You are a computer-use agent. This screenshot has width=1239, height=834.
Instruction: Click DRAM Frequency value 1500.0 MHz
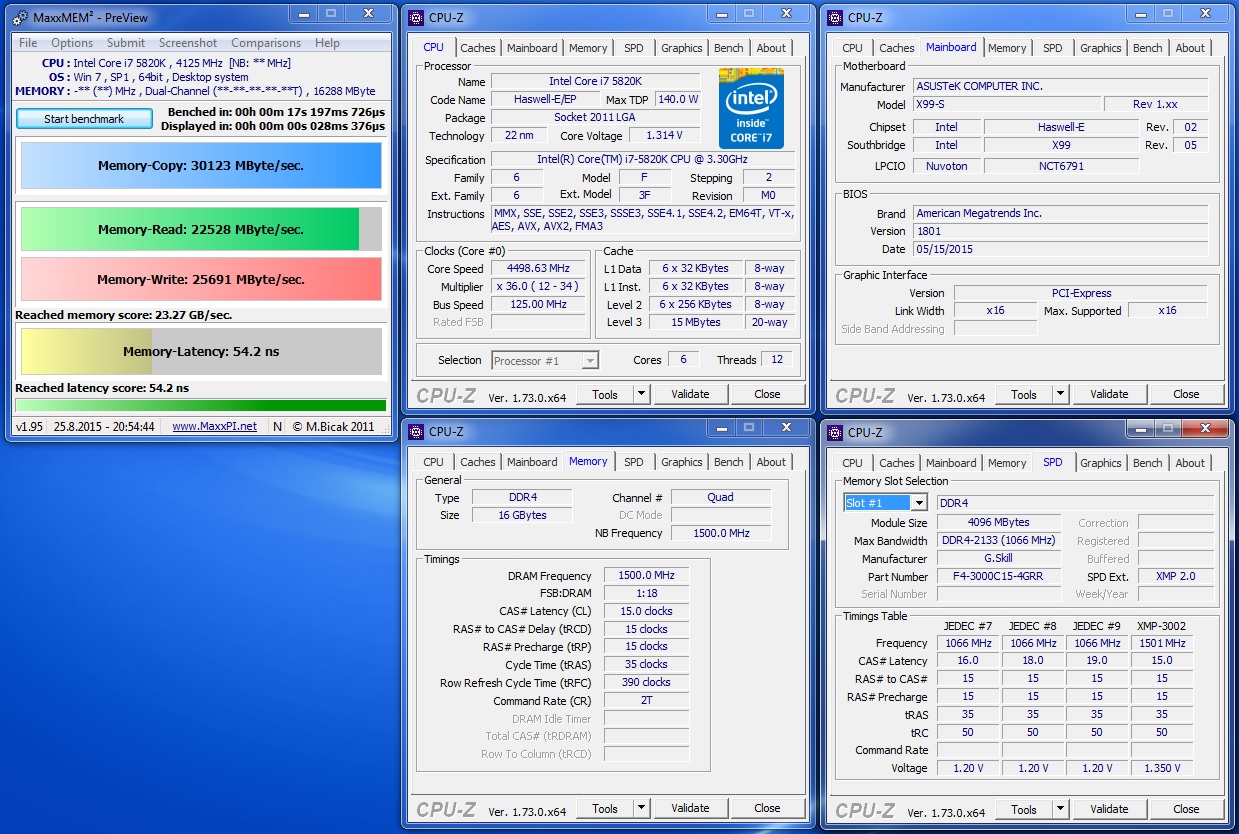[646, 575]
